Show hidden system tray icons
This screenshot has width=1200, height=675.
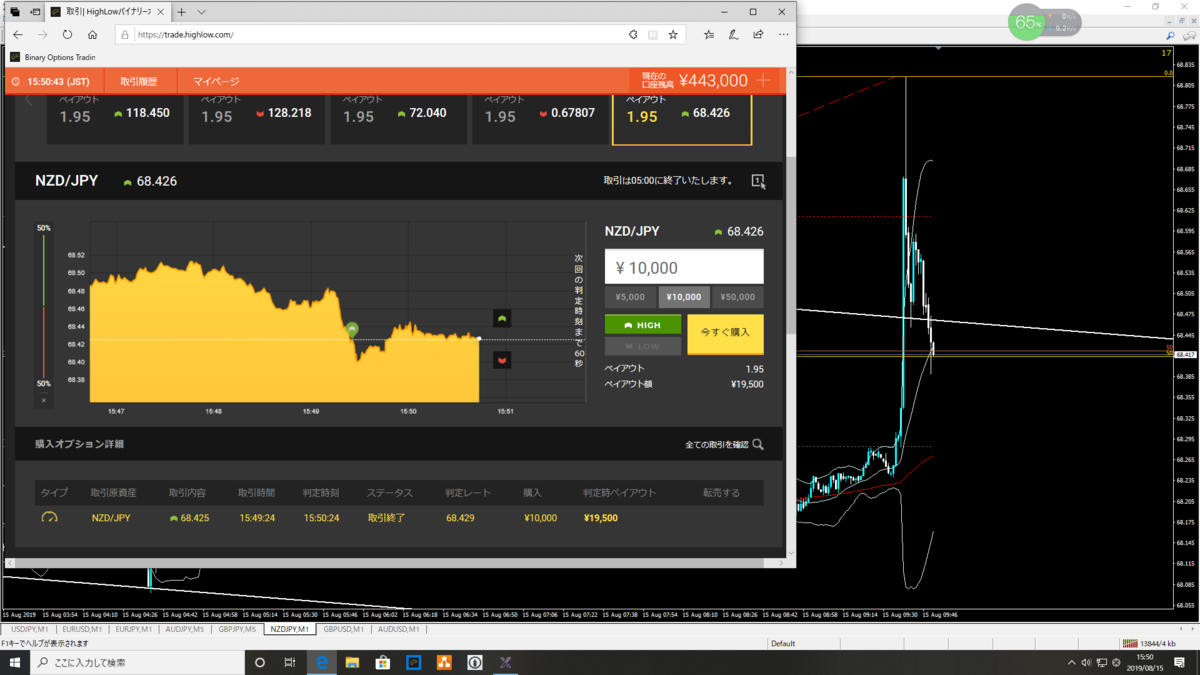1072,662
